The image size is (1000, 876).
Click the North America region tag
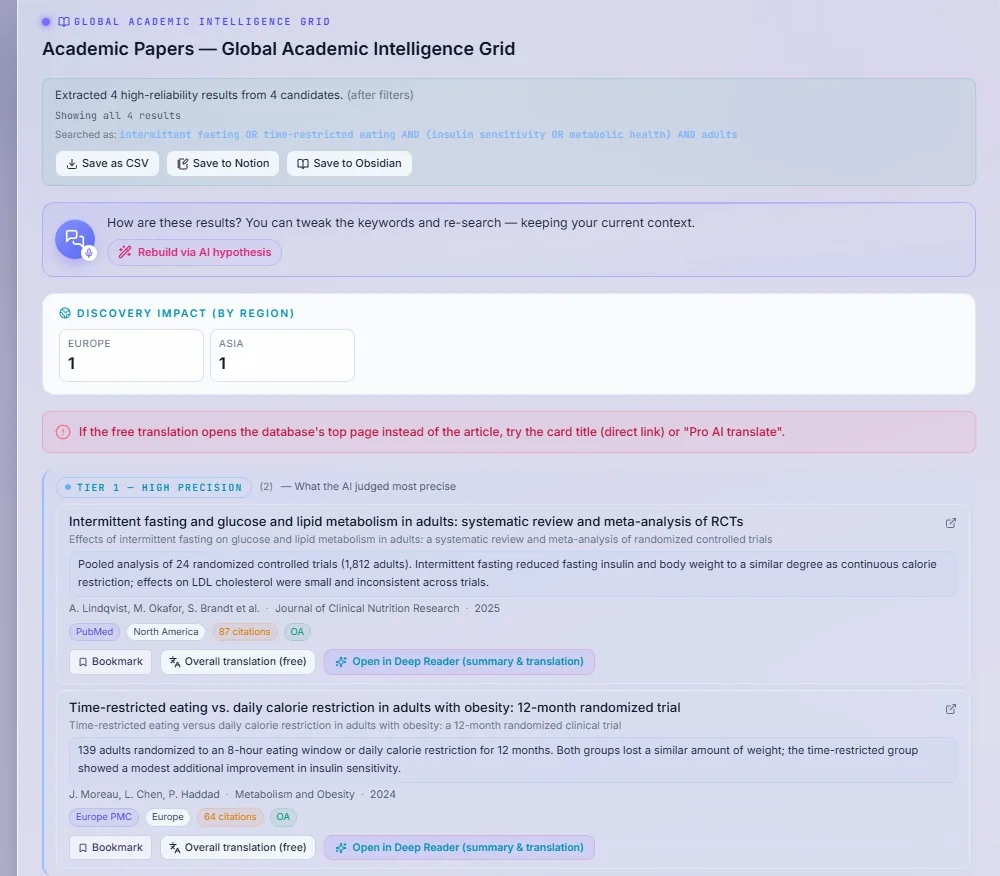[166, 632]
